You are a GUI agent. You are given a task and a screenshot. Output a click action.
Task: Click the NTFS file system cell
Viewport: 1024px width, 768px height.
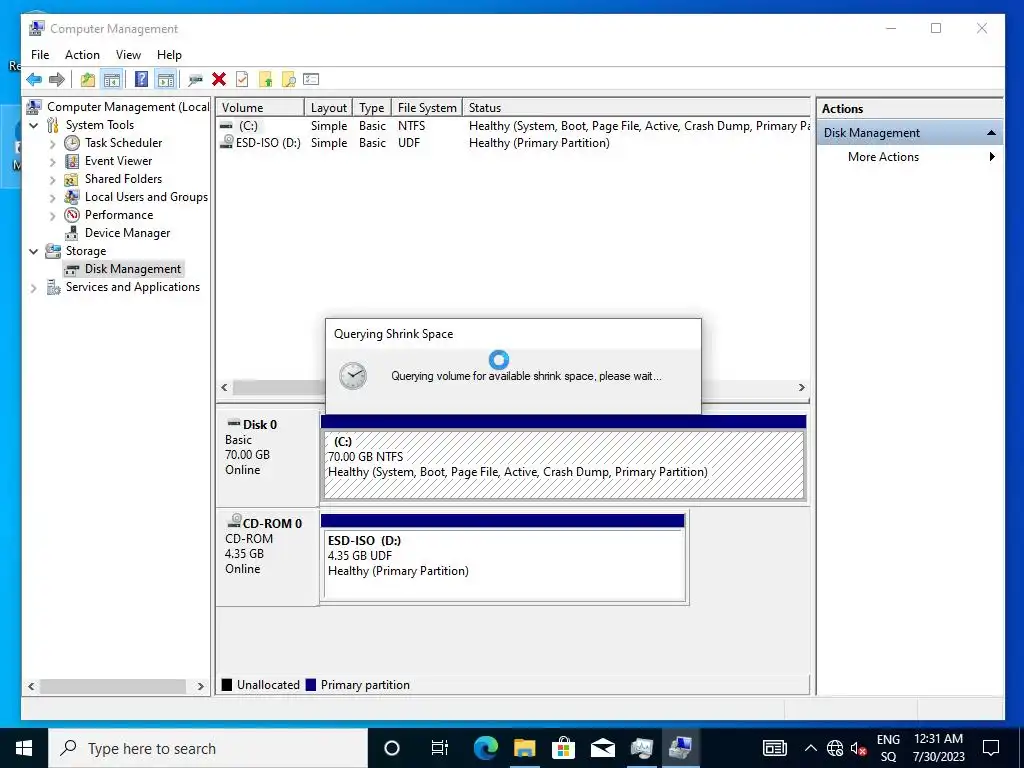click(411, 125)
